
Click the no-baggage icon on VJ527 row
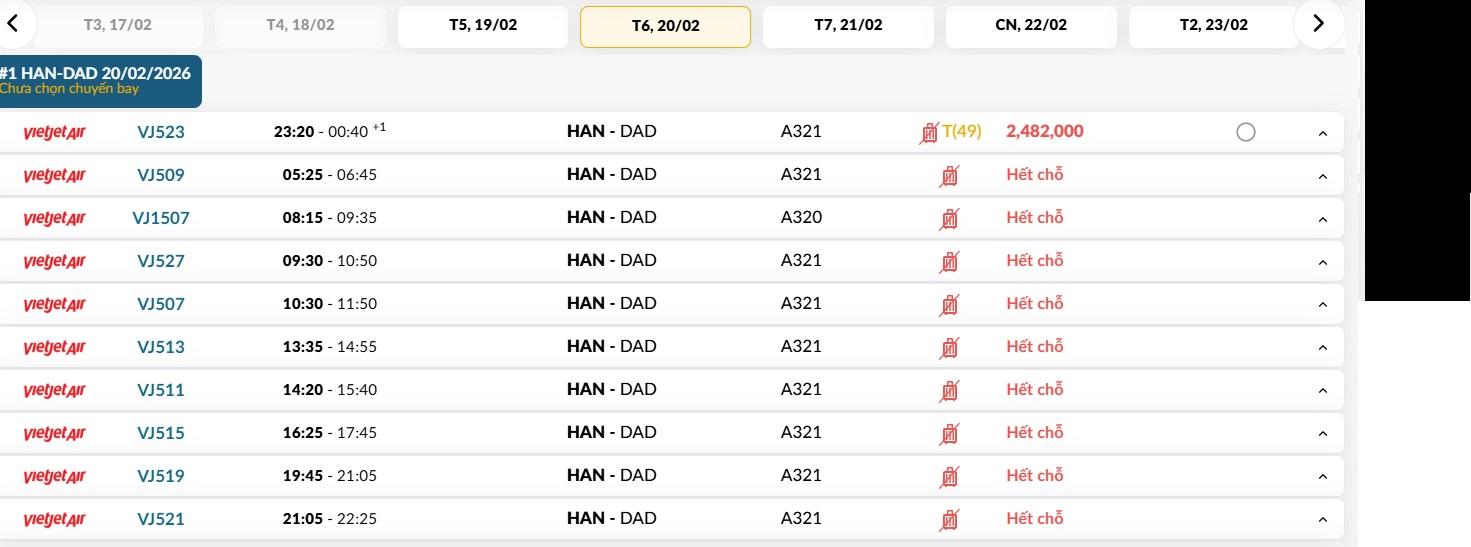[949, 262]
